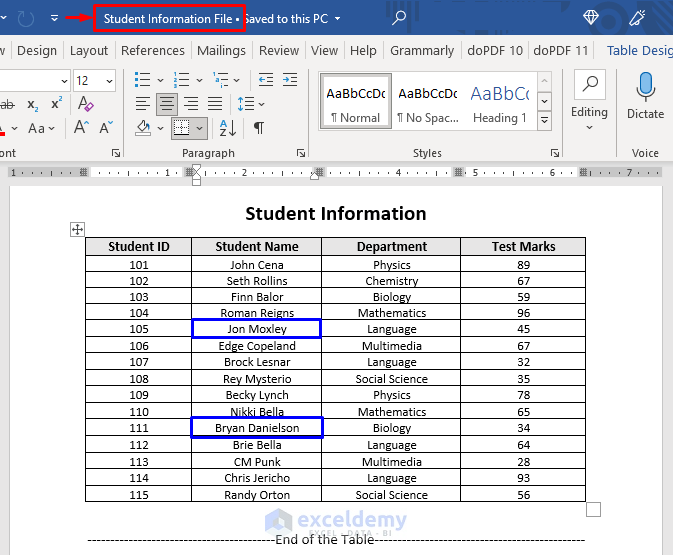673x555 pixels.
Task: Open the title bar search magnifier
Action: point(399,18)
